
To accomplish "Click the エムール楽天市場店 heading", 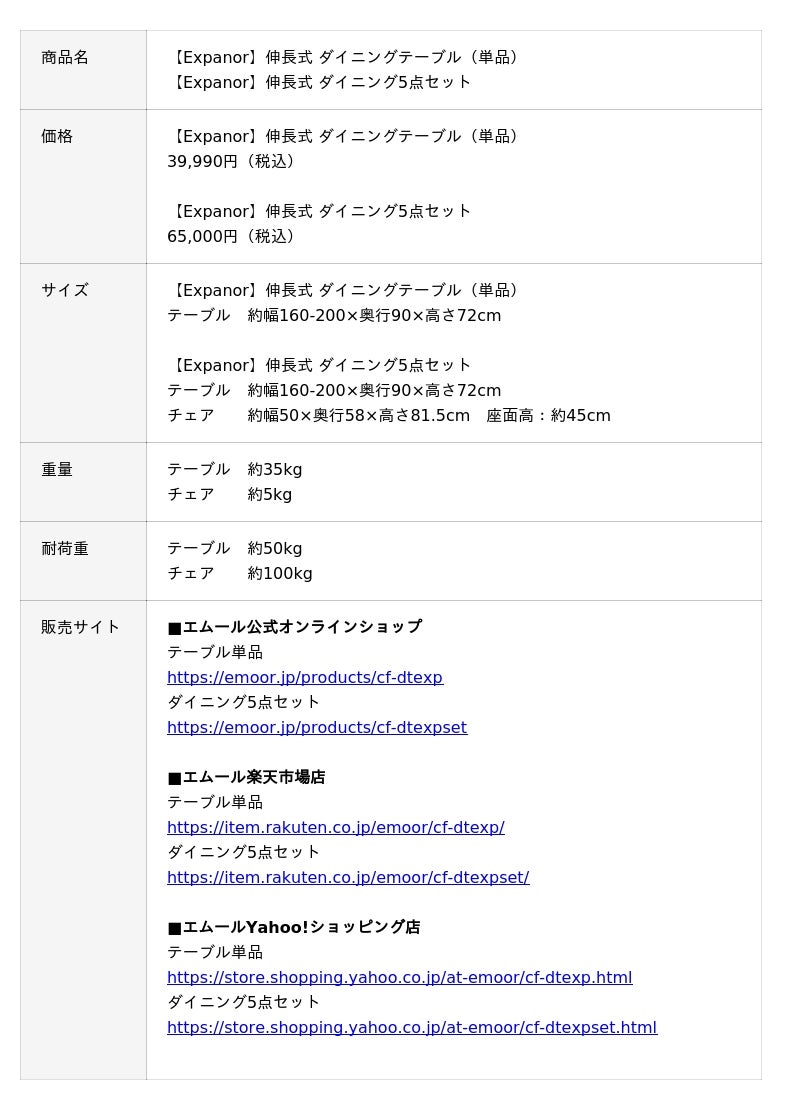I will tap(246, 778).
